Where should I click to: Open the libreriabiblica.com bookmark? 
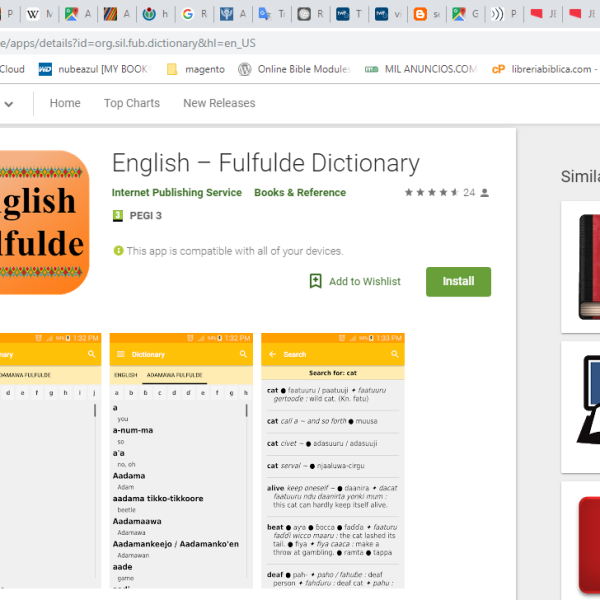coord(545,69)
